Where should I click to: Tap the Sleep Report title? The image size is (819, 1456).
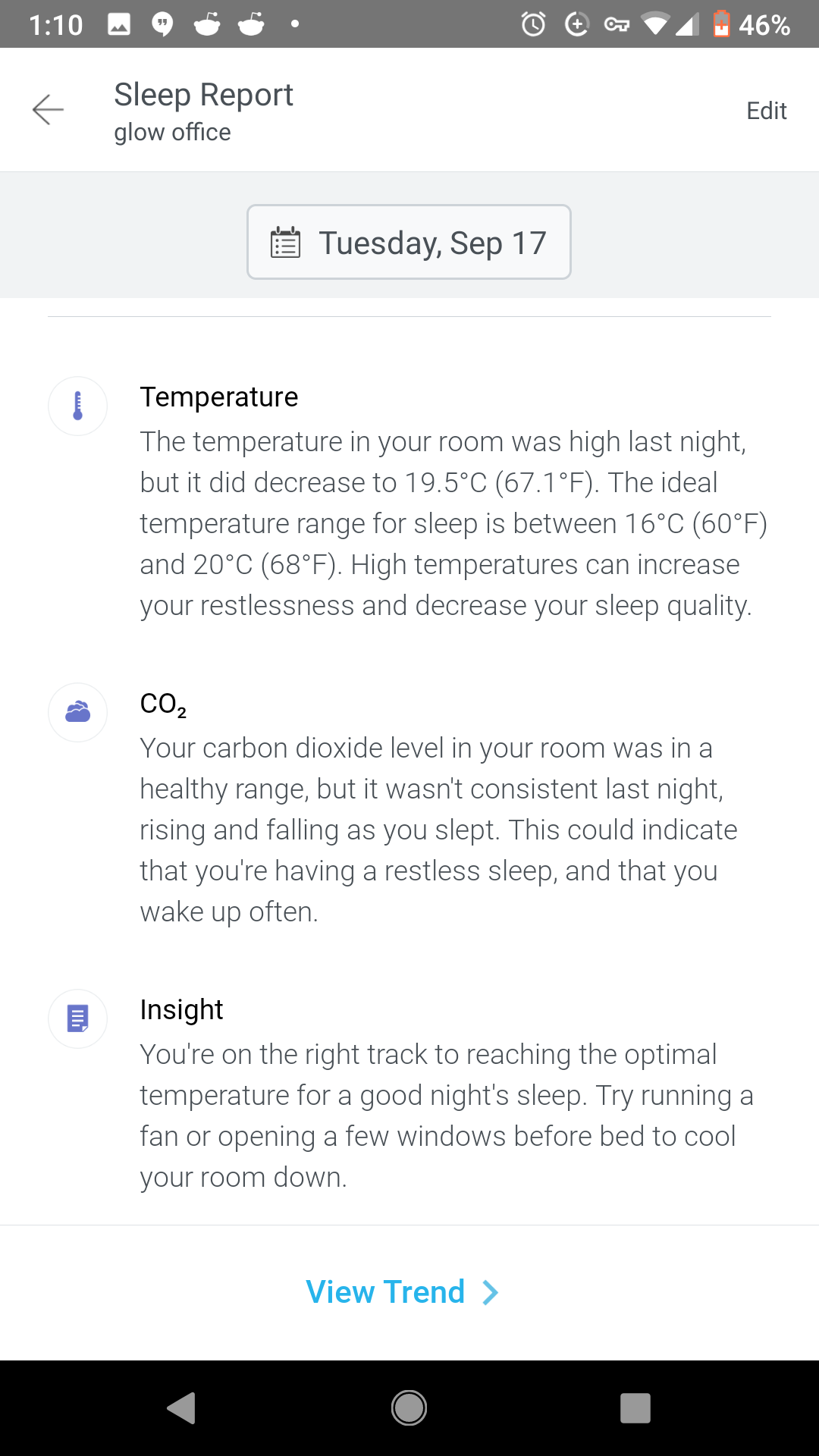(x=203, y=95)
